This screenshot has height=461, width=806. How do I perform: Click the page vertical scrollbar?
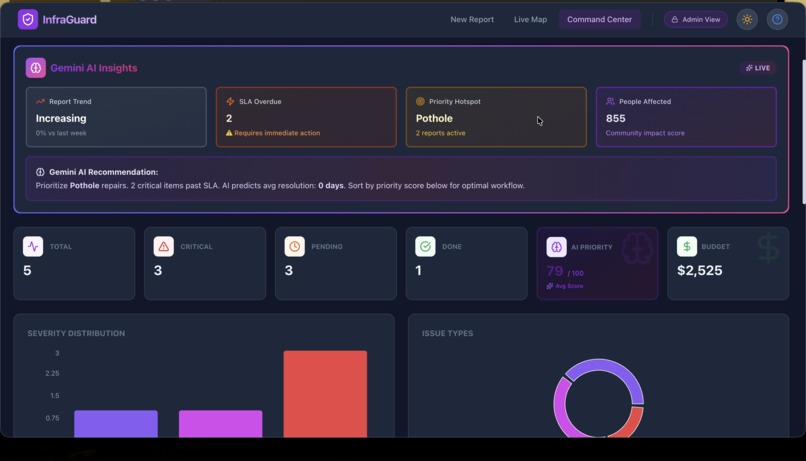point(803,132)
